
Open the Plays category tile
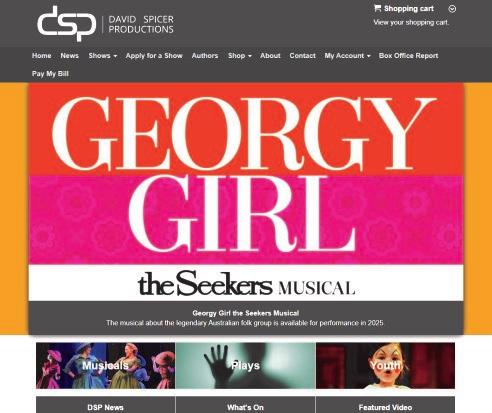click(x=245, y=366)
